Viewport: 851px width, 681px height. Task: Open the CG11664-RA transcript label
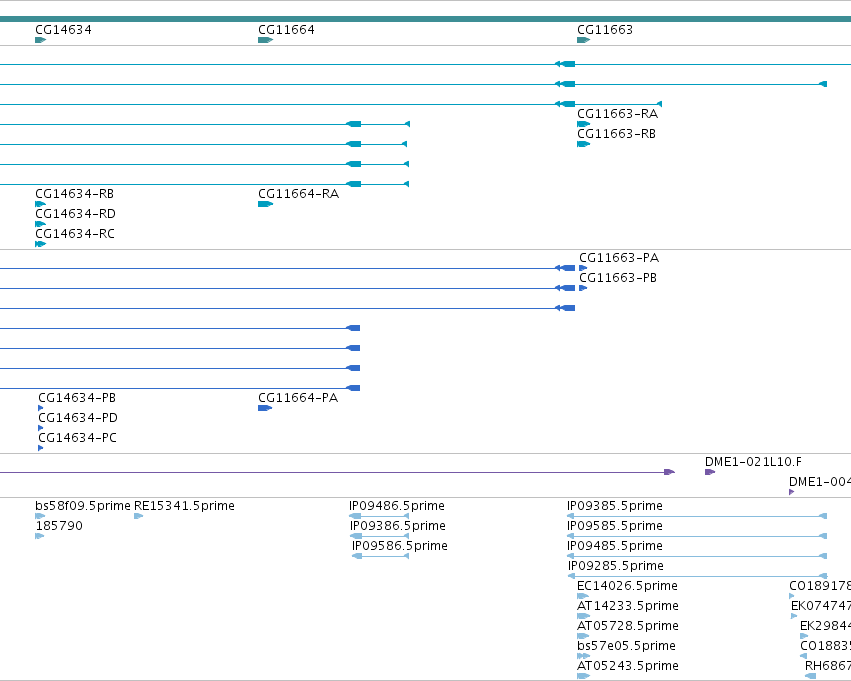click(x=299, y=194)
